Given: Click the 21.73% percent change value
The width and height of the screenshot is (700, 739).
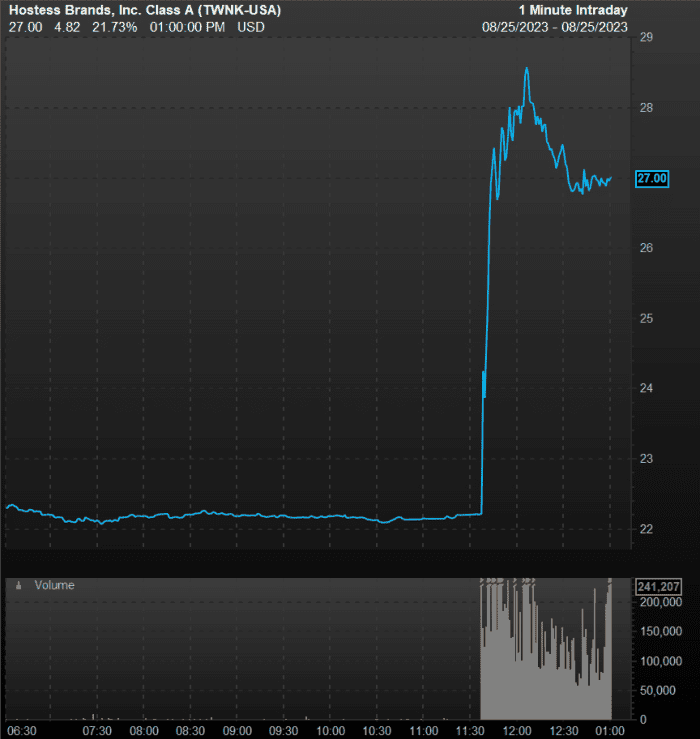Looking at the screenshot, I should click(x=115, y=27).
